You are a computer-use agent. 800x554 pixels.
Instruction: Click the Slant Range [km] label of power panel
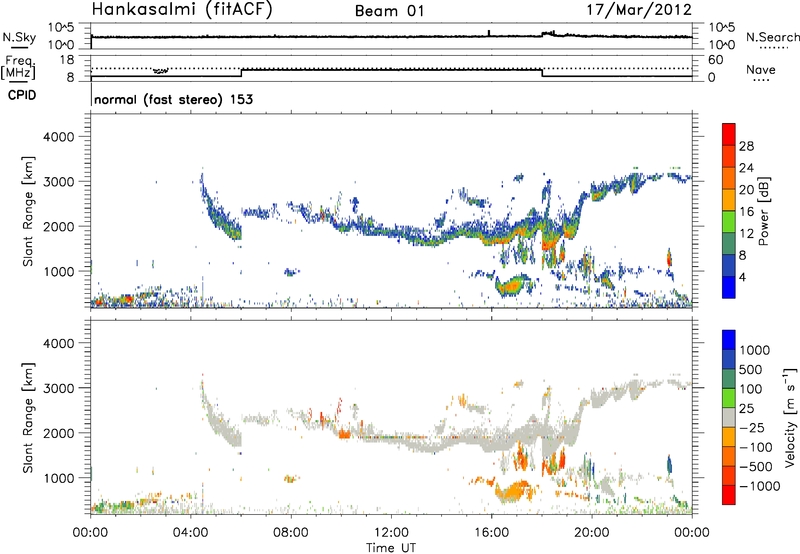[28, 211]
